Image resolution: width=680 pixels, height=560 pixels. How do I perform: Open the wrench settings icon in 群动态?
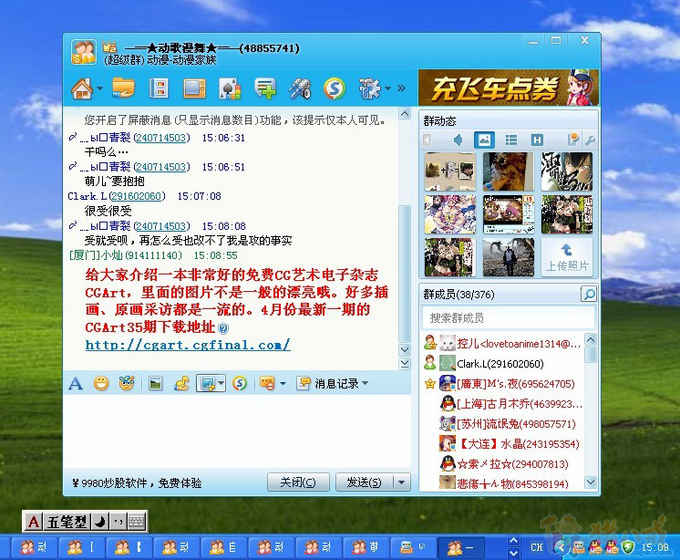click(x=590, y=140)
